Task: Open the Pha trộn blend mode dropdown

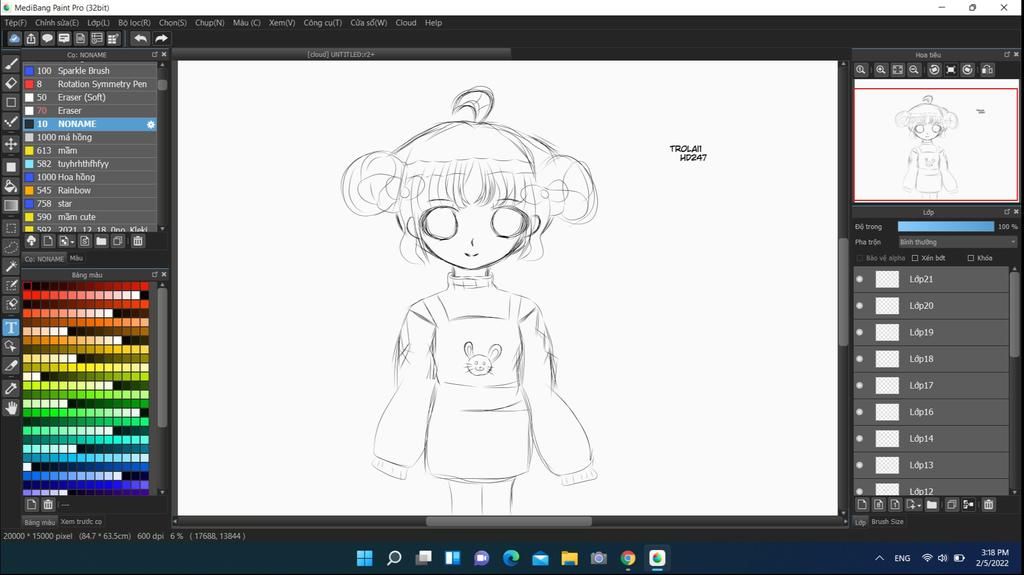Action: click(x=957, y=242)
